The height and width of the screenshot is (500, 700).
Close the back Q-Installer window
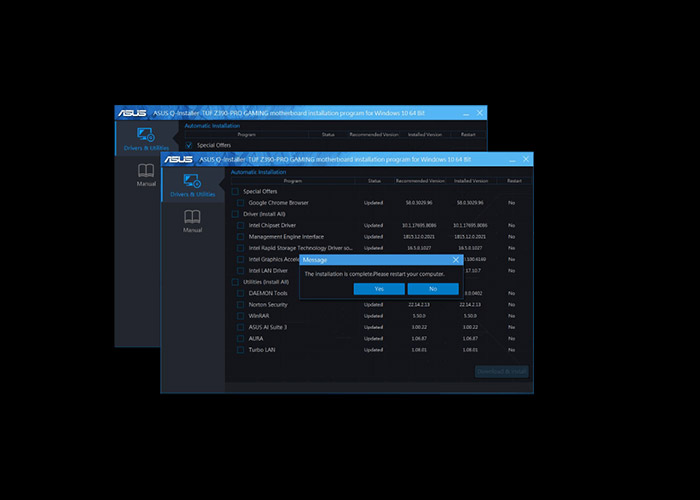(x=479, y=112)
